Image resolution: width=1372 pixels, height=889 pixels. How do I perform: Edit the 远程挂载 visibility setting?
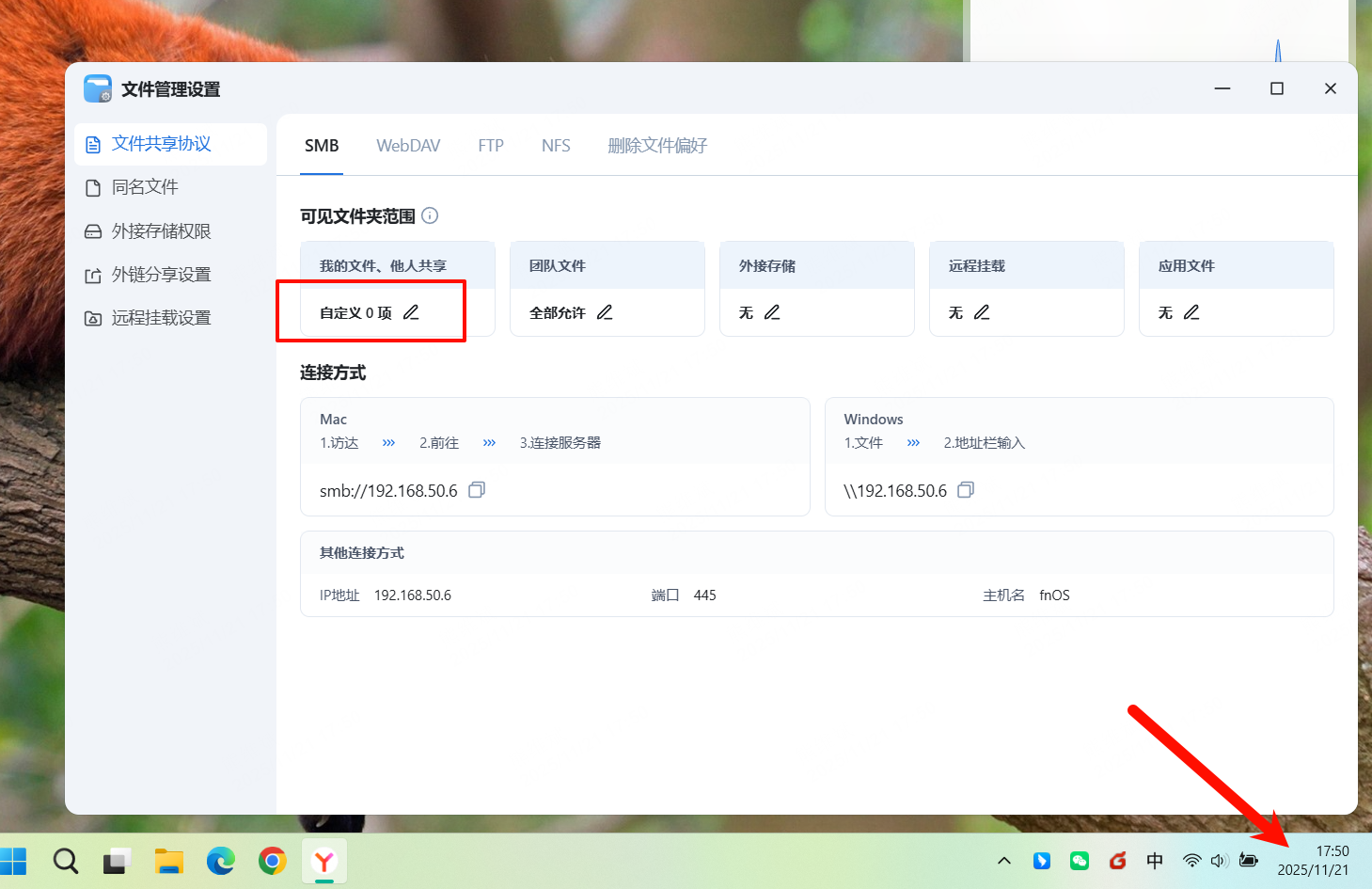(x=982, y=312)
